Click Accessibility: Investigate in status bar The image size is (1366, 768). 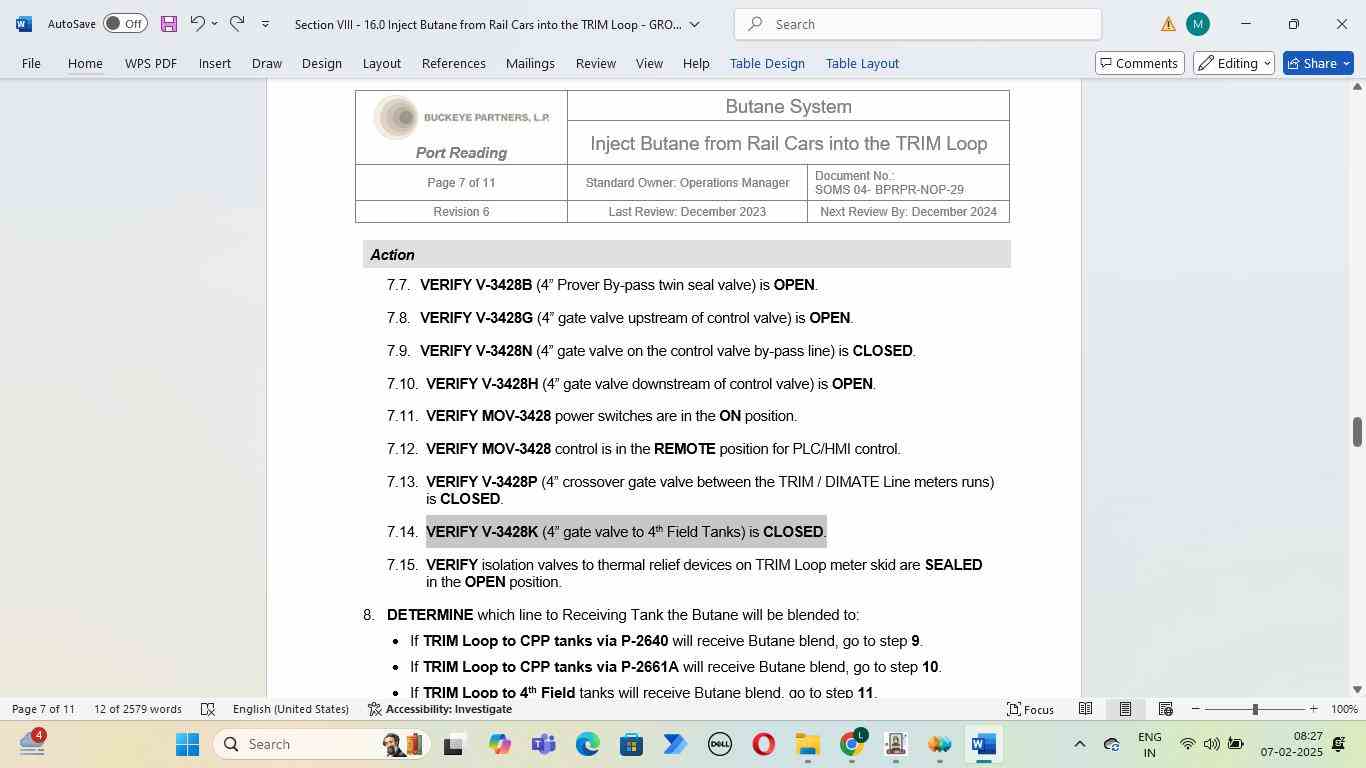tap(440, 709)
